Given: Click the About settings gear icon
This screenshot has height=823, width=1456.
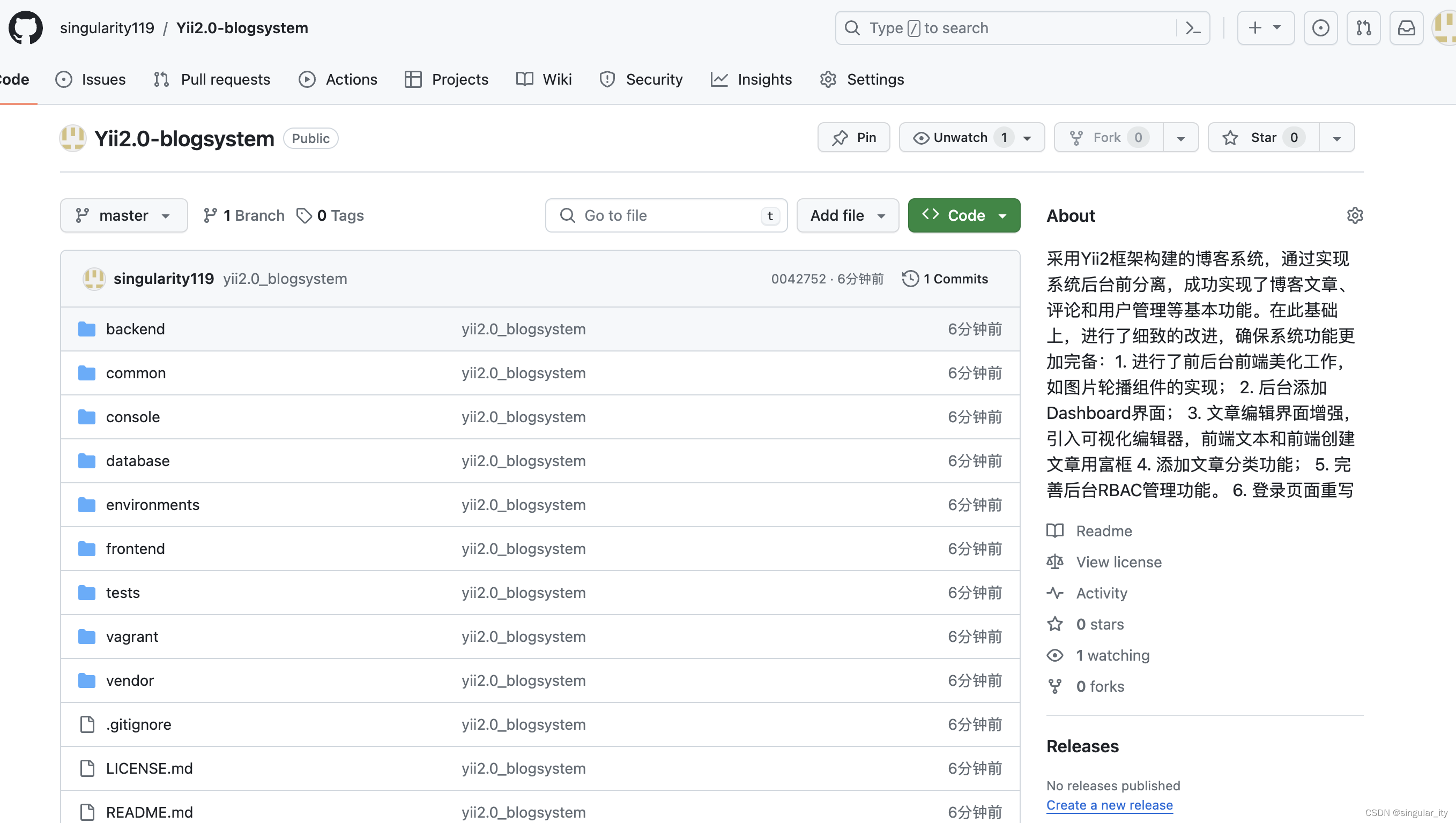Looking at the screenshot, I should 1355,215.
